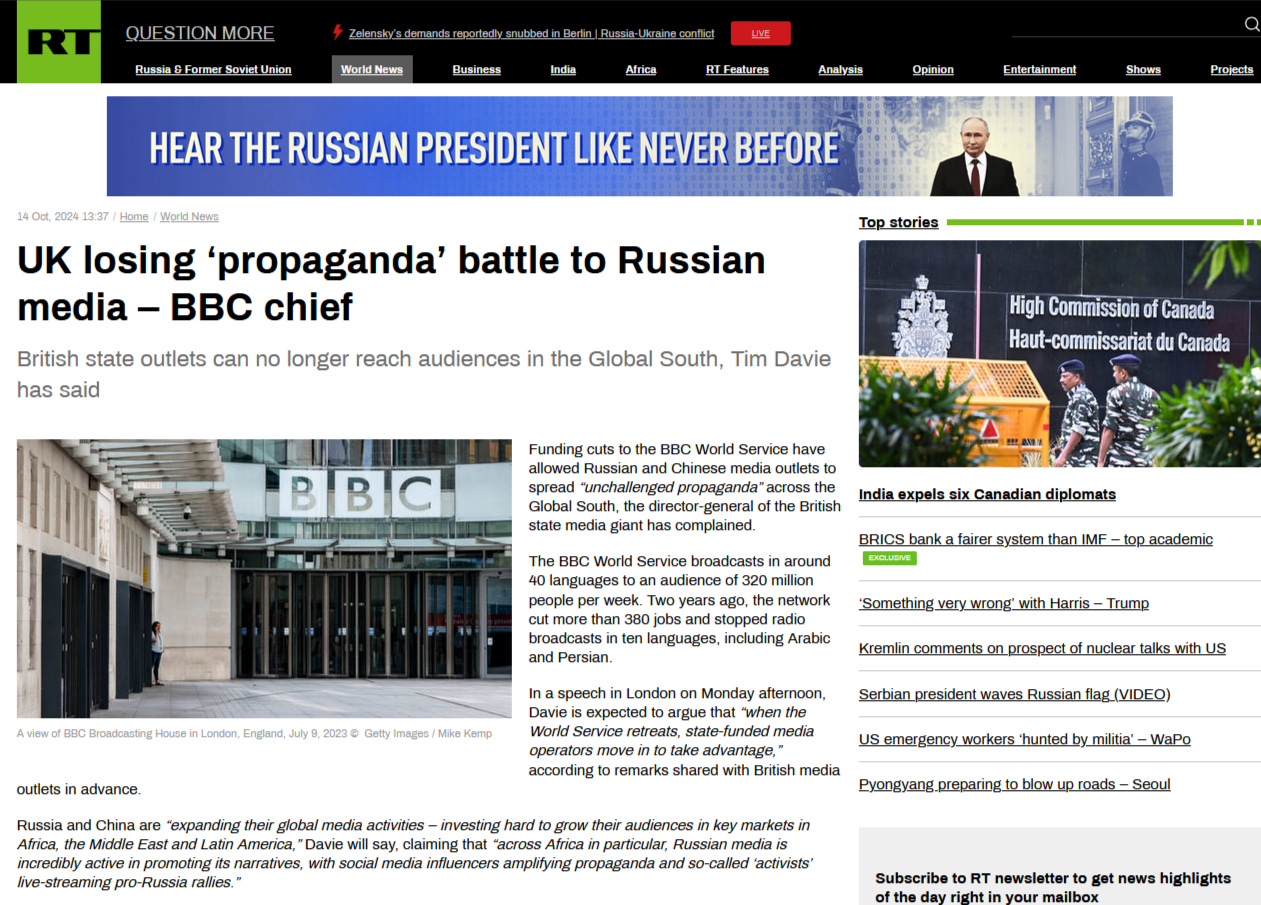Select the World News nav tab
Viewport: 1261px width, 905px height.
point(372,69)
